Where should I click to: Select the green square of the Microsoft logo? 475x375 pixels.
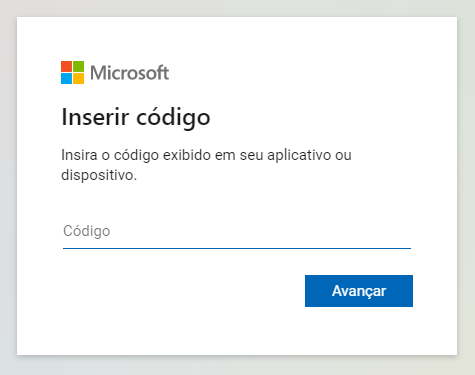(x=79, y=66)
